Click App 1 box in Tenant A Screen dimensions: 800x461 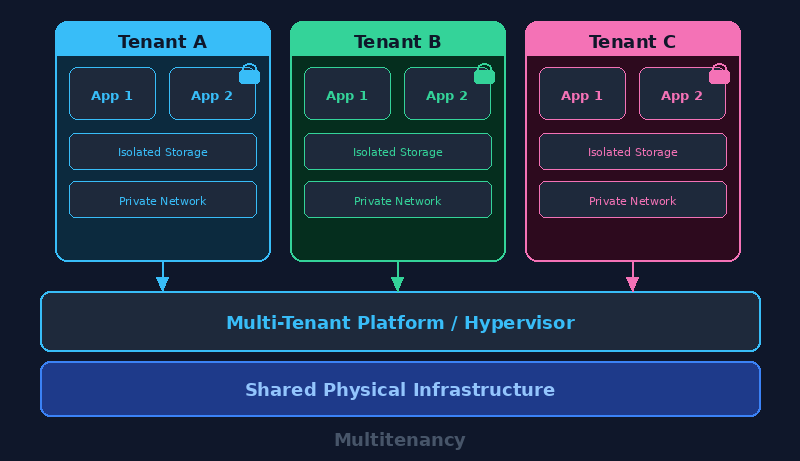pos(112,94)
